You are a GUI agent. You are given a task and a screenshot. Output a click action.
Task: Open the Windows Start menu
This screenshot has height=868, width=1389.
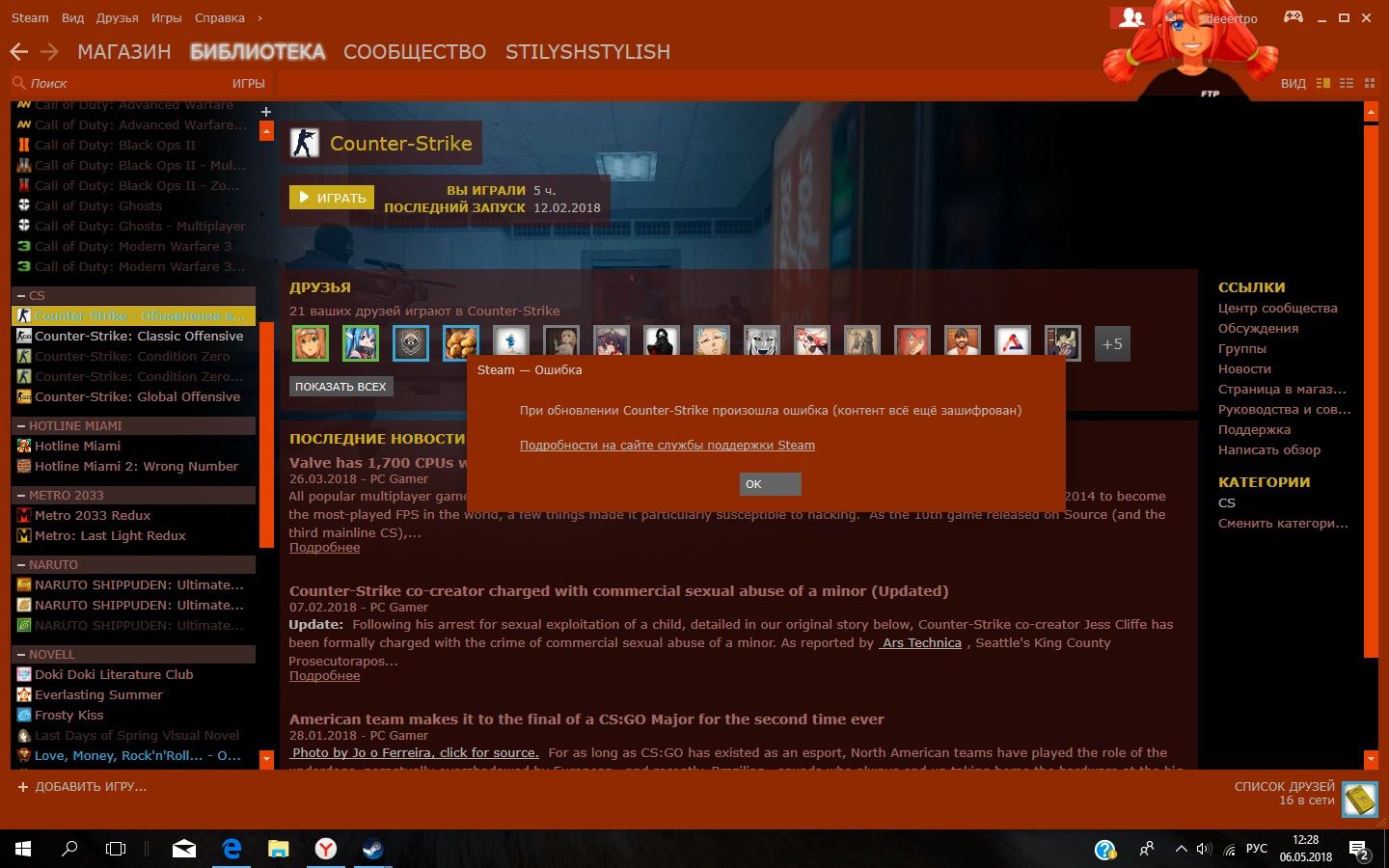23,849
